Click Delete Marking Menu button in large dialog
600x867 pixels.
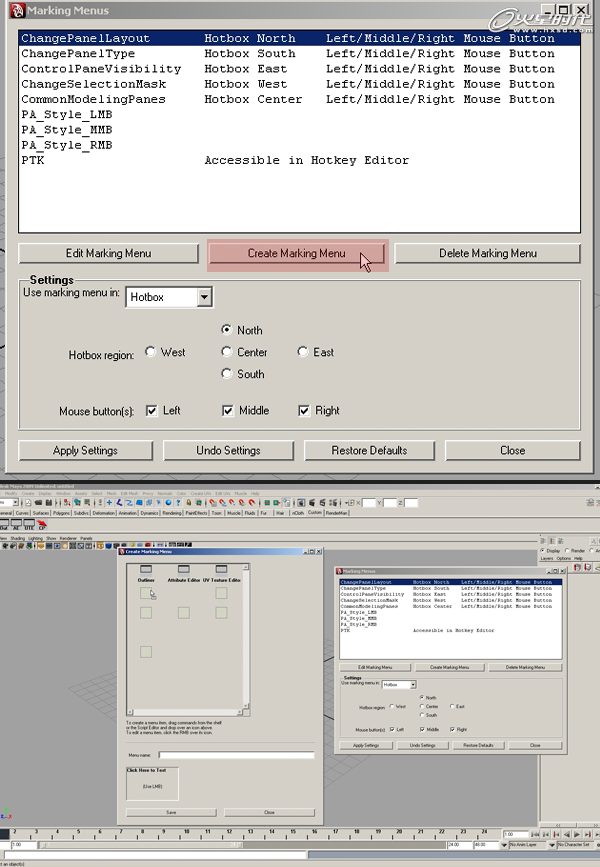487,253
